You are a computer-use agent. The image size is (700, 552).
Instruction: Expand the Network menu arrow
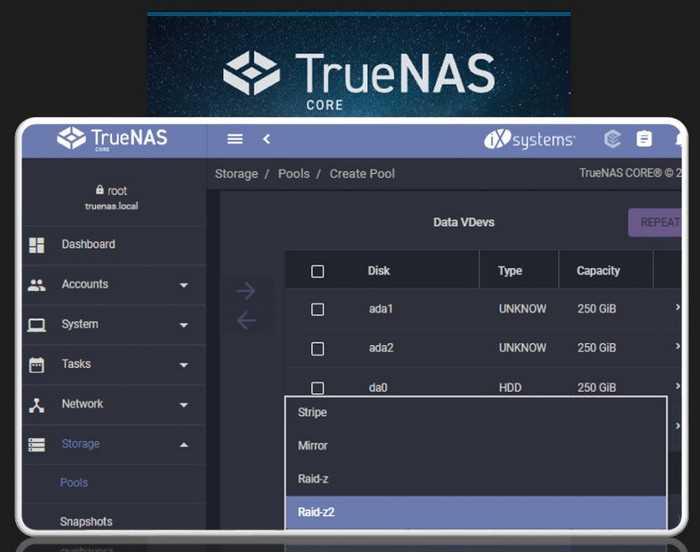click(x=183, y=405)
